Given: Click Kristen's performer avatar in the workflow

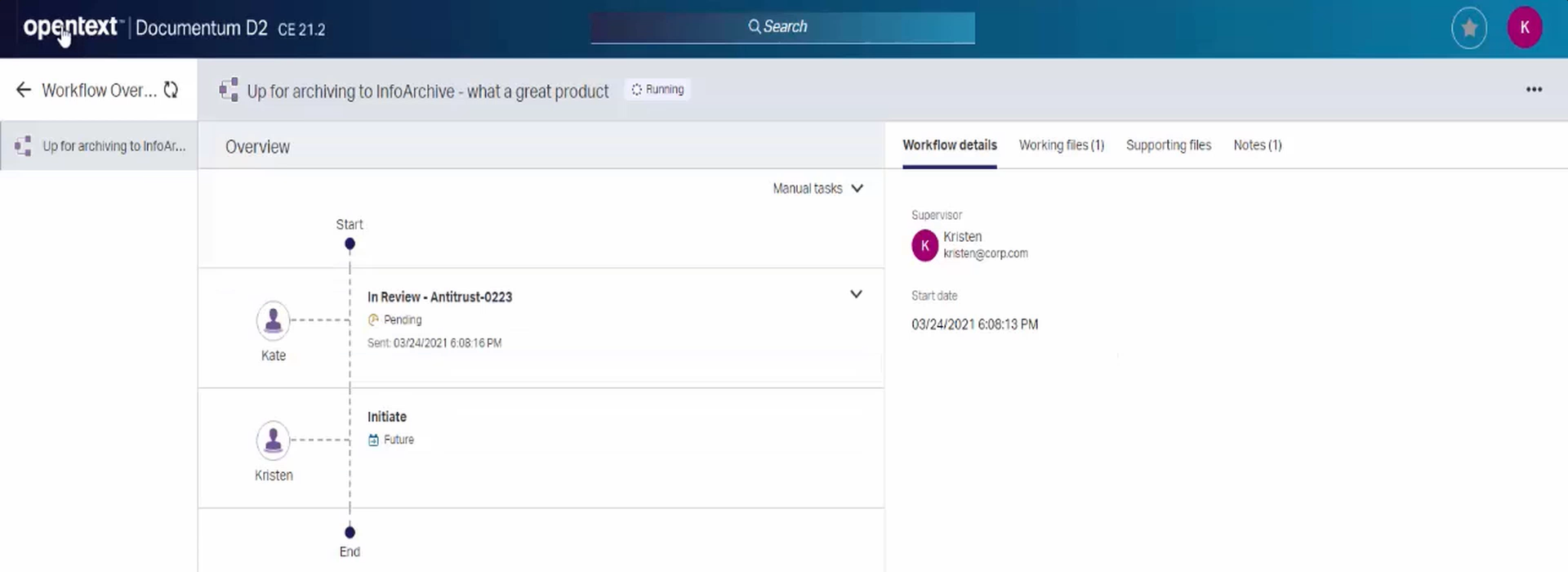Looking at the screenshot, I should click(x=273, y=440).
